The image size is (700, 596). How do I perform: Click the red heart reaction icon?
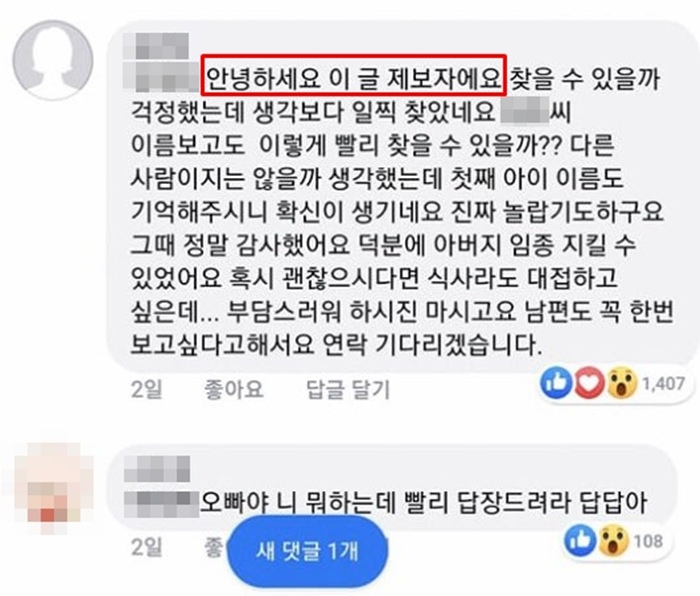(x=589, y=383)
